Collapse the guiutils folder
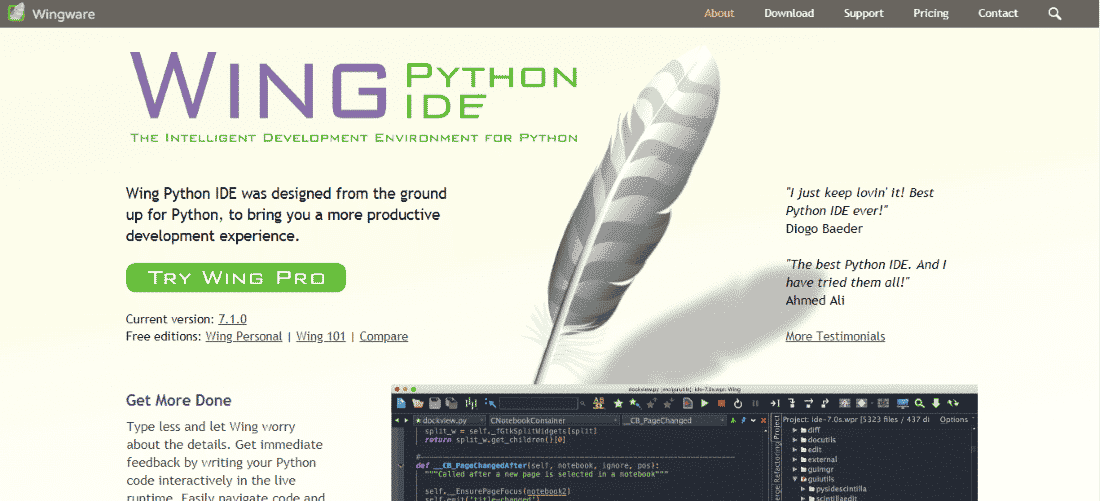This screenshot has height=501, width=1100. click(795, 479)
